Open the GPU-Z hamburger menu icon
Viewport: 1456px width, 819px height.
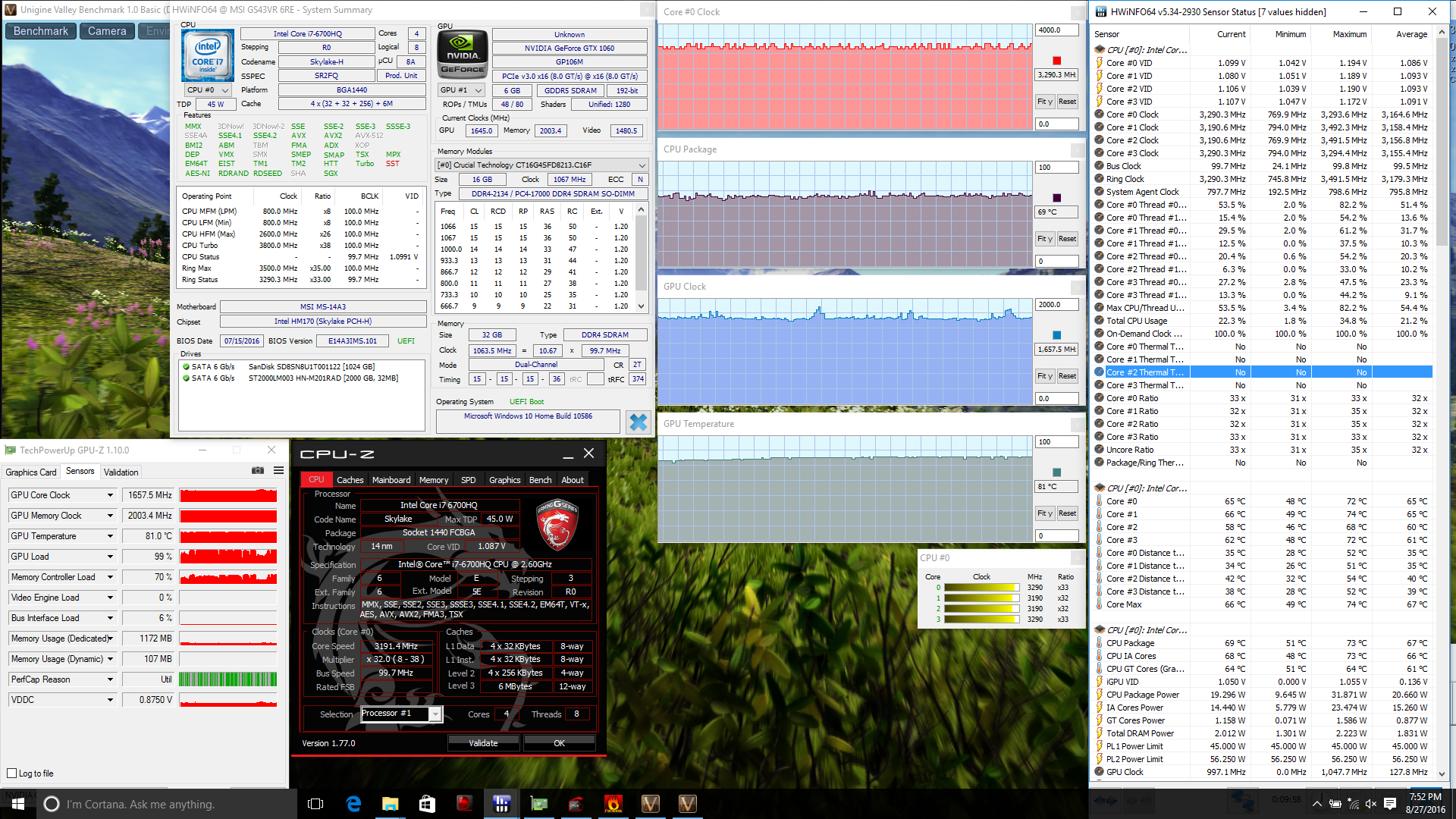coord(278,471)
